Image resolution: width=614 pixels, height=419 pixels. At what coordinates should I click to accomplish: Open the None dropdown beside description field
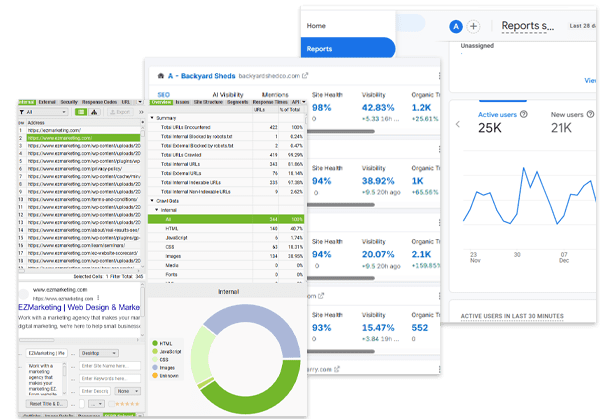click(127, 391)
